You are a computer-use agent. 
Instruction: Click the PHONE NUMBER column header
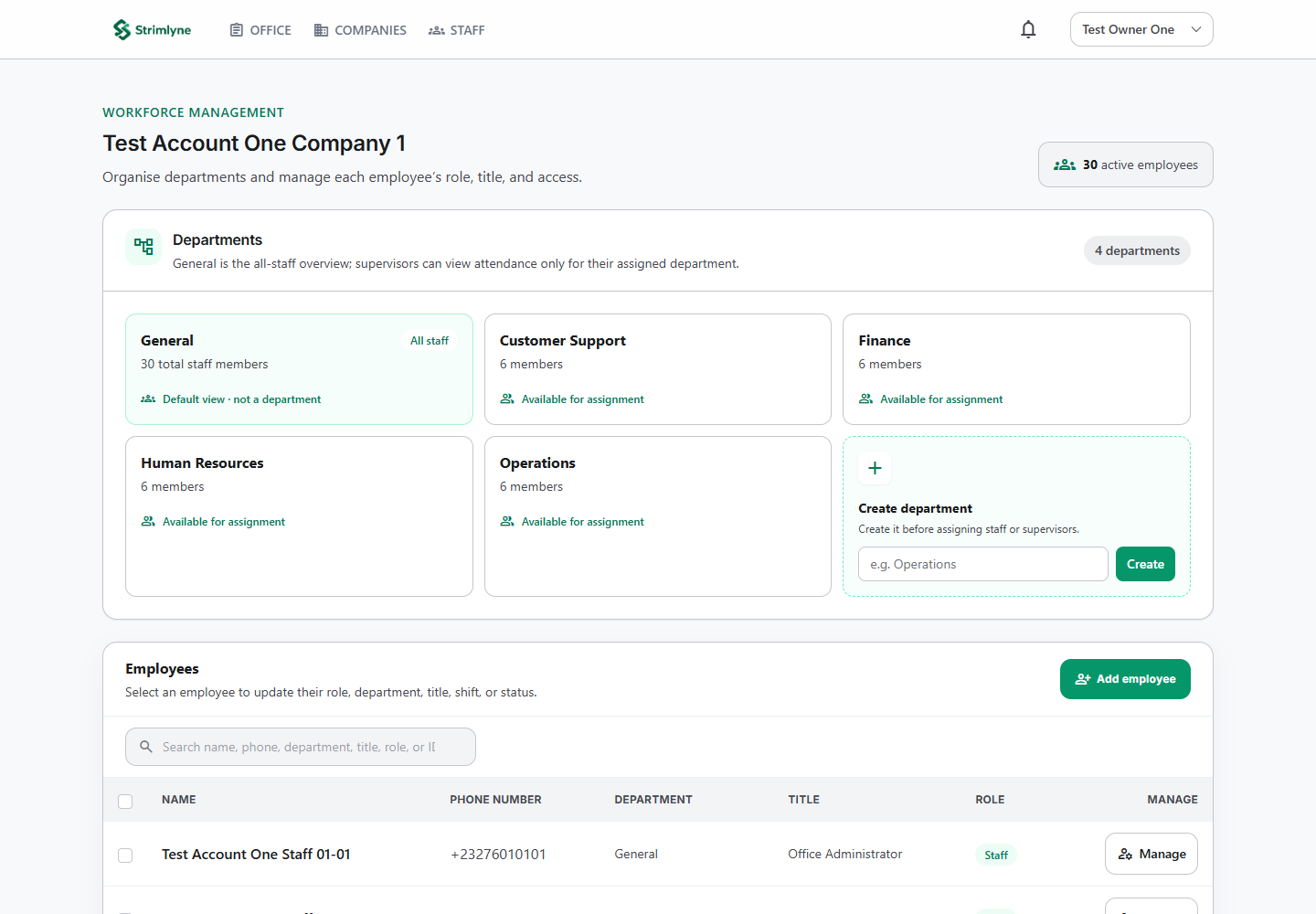click(x=495, y=800)
